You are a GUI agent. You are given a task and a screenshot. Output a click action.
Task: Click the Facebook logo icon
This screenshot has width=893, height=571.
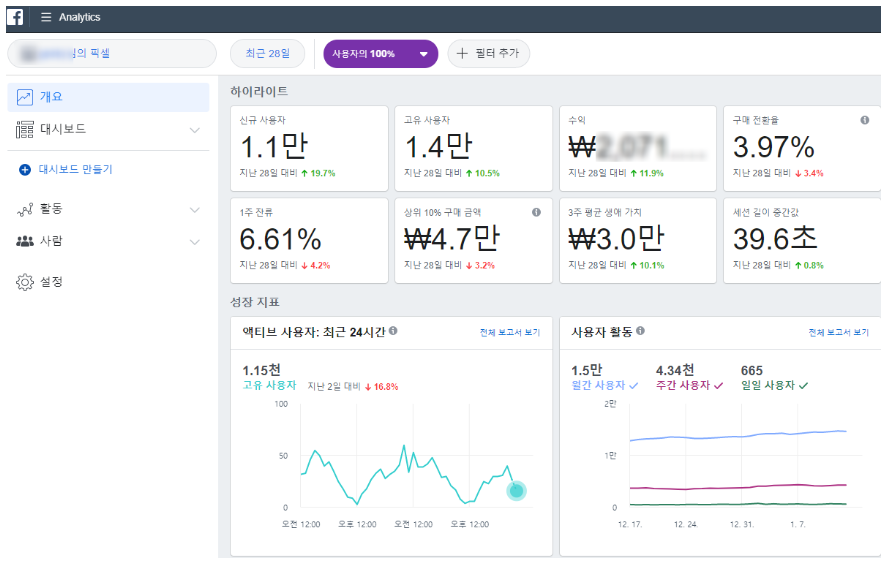coord(15,17)
